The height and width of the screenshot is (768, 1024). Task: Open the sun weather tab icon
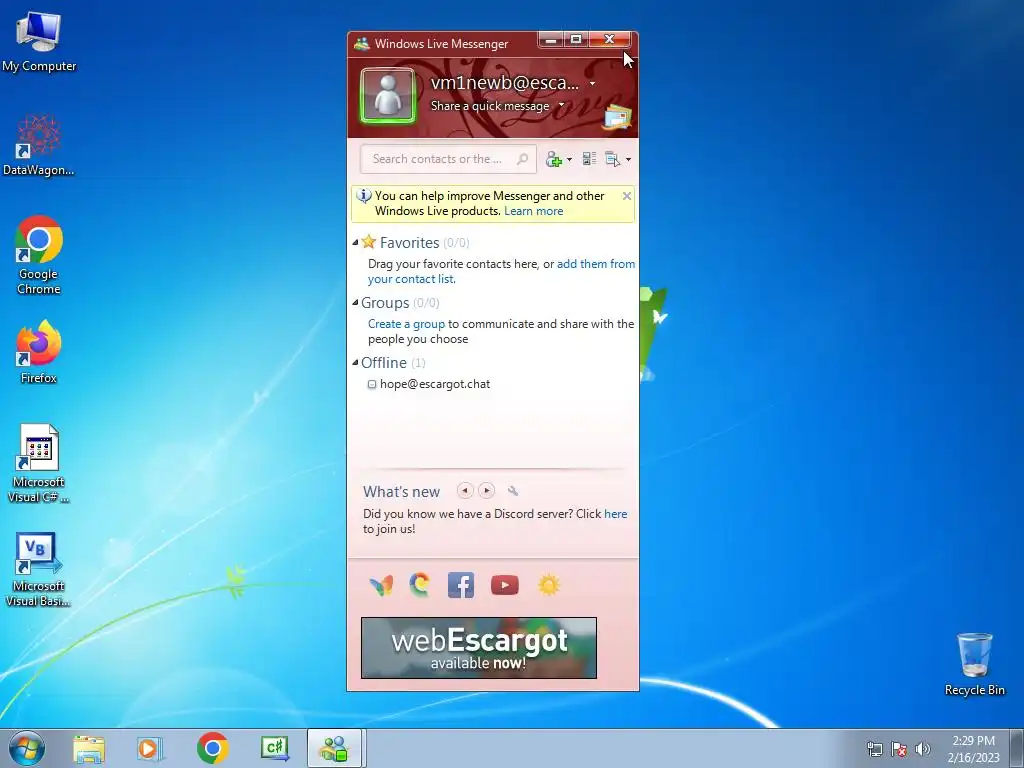pyautogui.click(x=549, y=585)
